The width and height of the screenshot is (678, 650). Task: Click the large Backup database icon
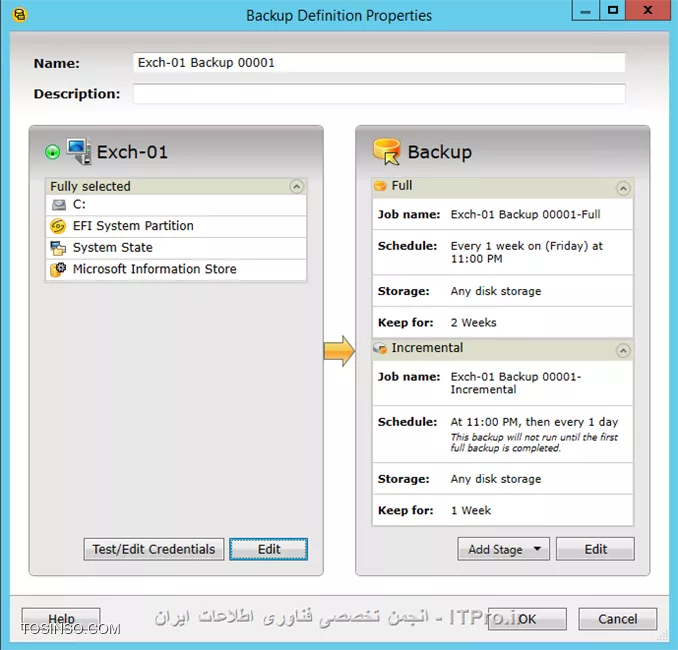[x=387, y=151]
